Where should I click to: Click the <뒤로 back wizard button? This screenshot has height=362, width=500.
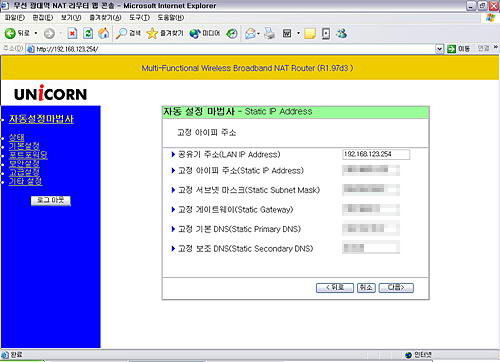click(335, 288)
